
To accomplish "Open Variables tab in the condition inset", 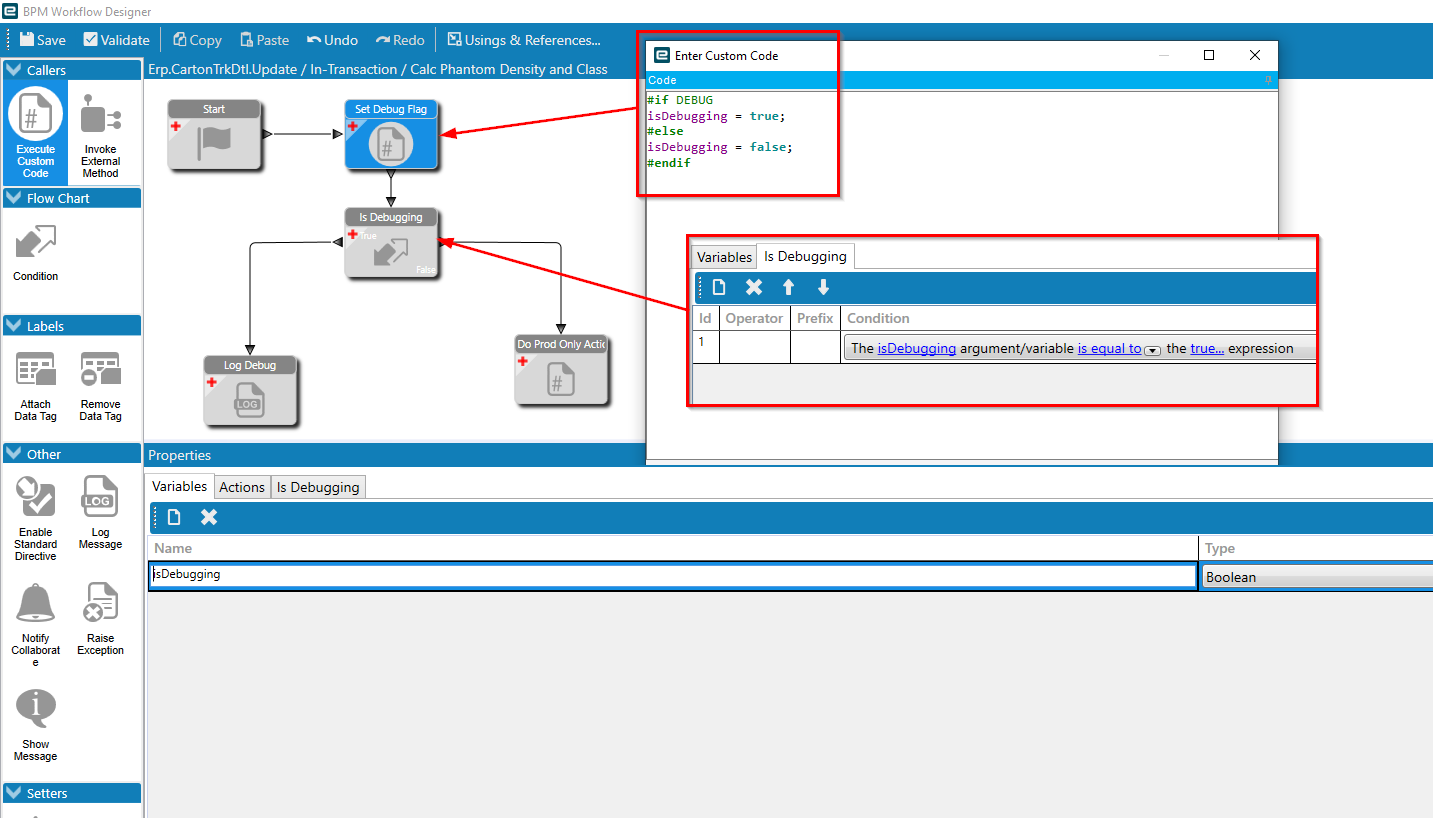I will [724, 257].
